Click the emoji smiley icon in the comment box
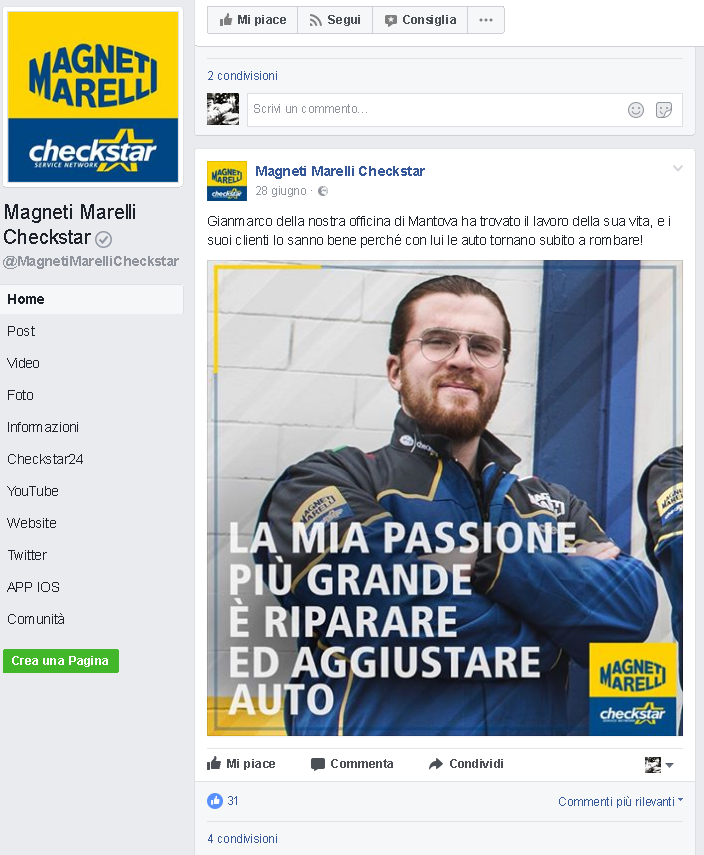The image size is (704, 855). pyautogui.click(x=636, y=110)
